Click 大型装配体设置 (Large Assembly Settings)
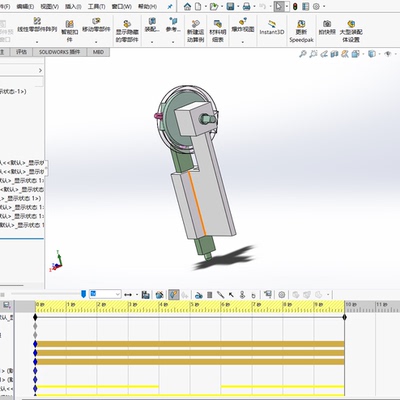400x400 pixels. 351,31
